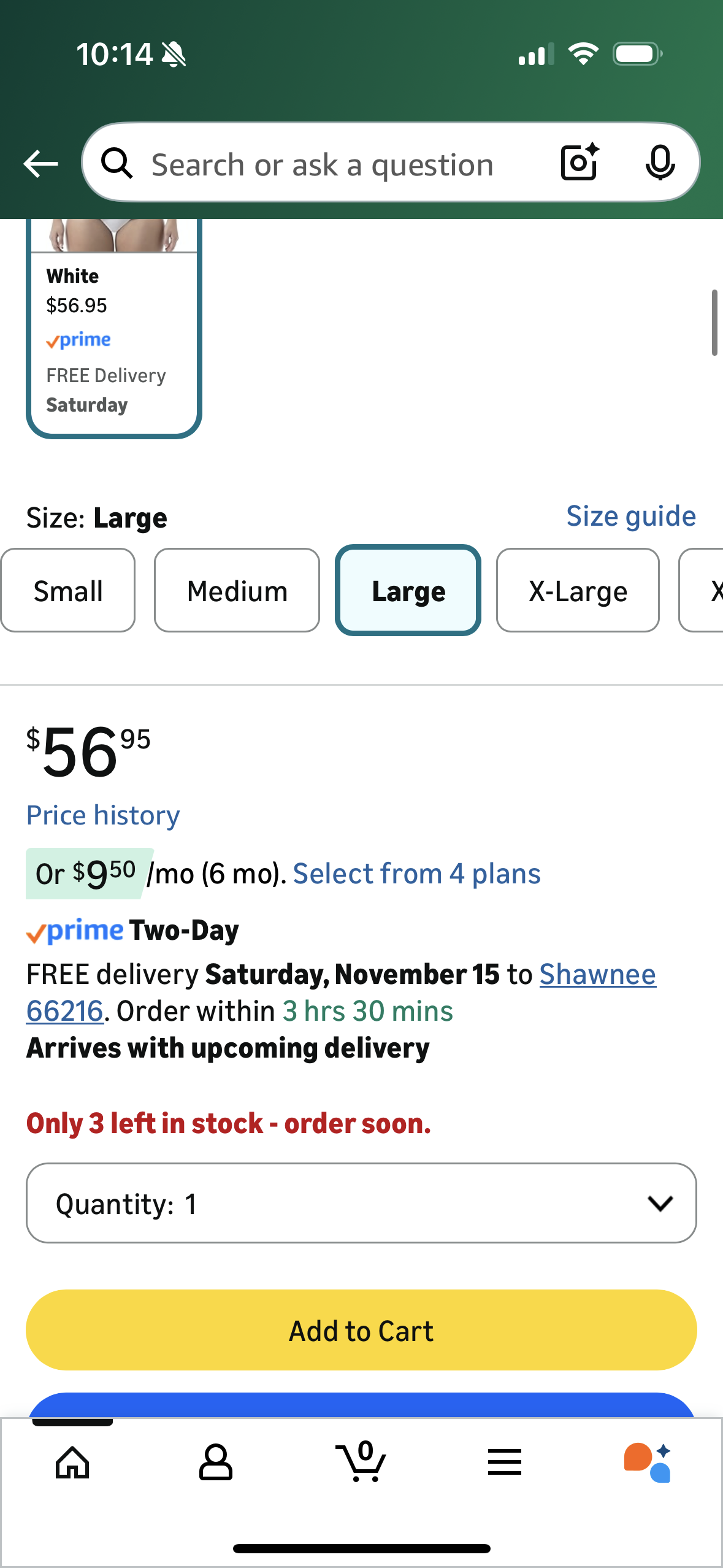Select the Large size option
This screenshot has height=1568, width=723.
[408, 591]
